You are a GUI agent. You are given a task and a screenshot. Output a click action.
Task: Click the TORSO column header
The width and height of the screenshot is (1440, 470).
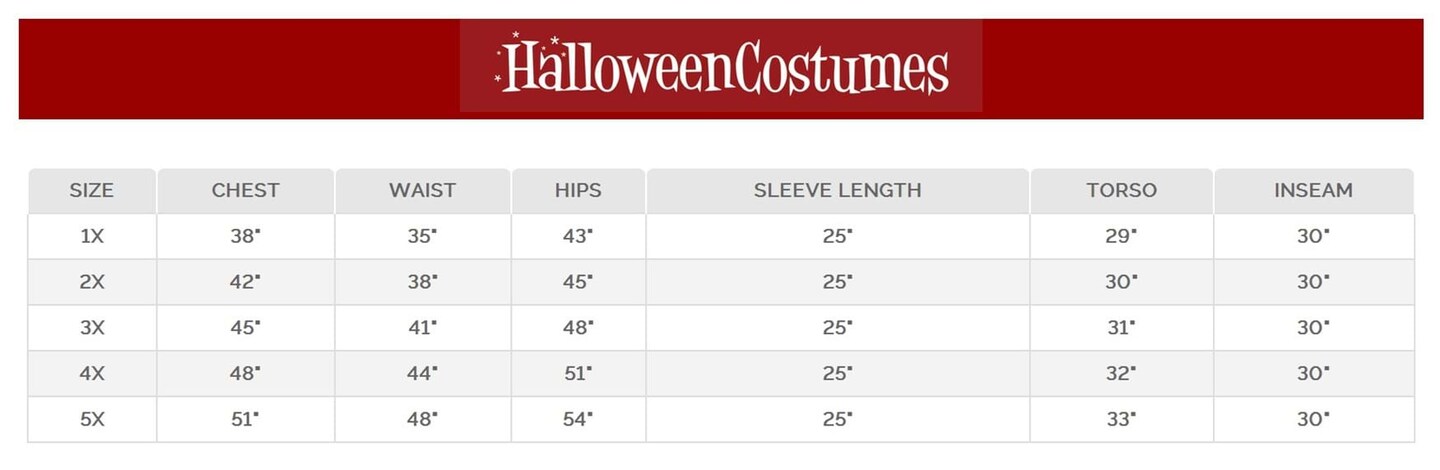1121,190
